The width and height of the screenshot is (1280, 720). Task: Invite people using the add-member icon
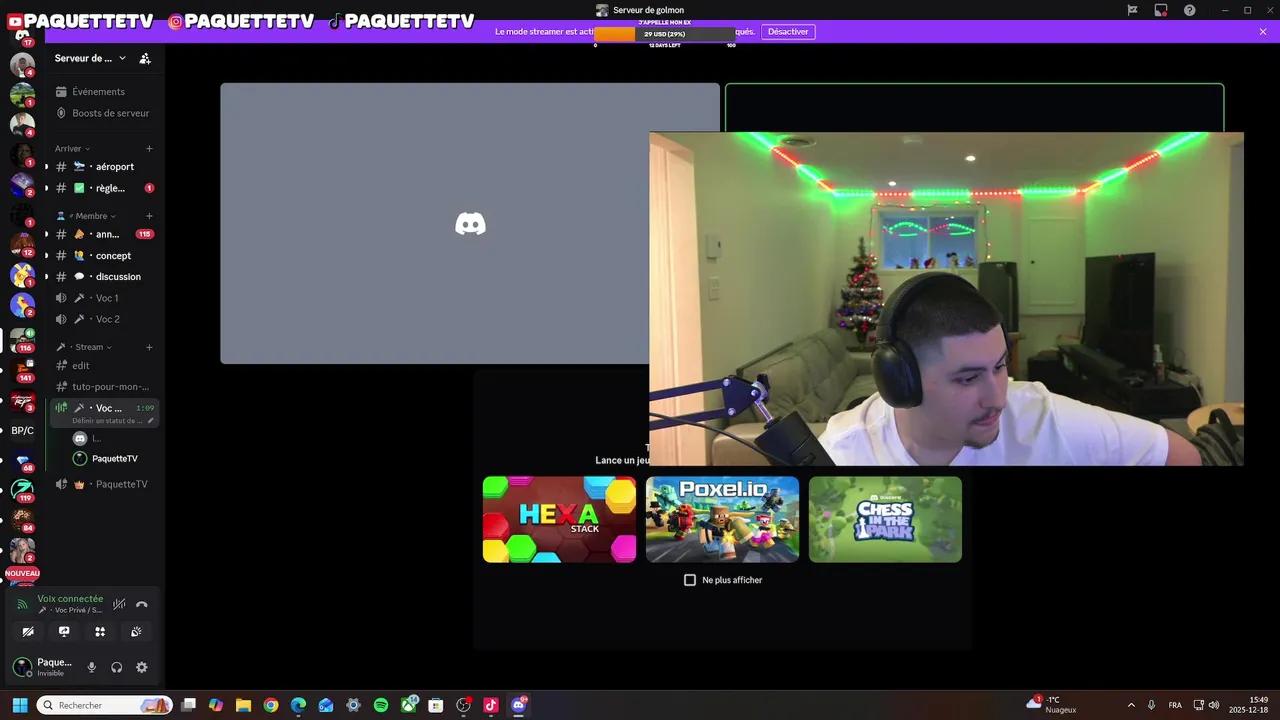(145, 58)
